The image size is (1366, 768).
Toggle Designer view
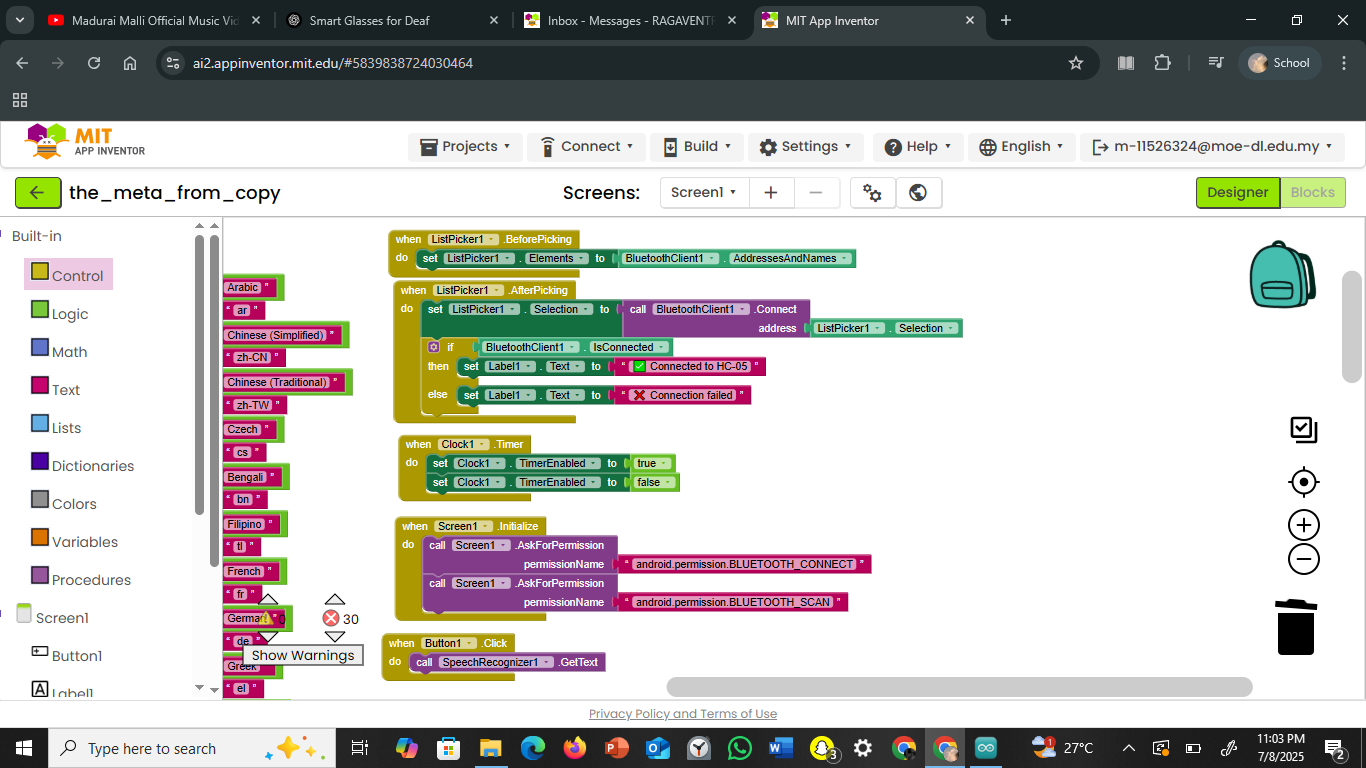[1237, 193]
